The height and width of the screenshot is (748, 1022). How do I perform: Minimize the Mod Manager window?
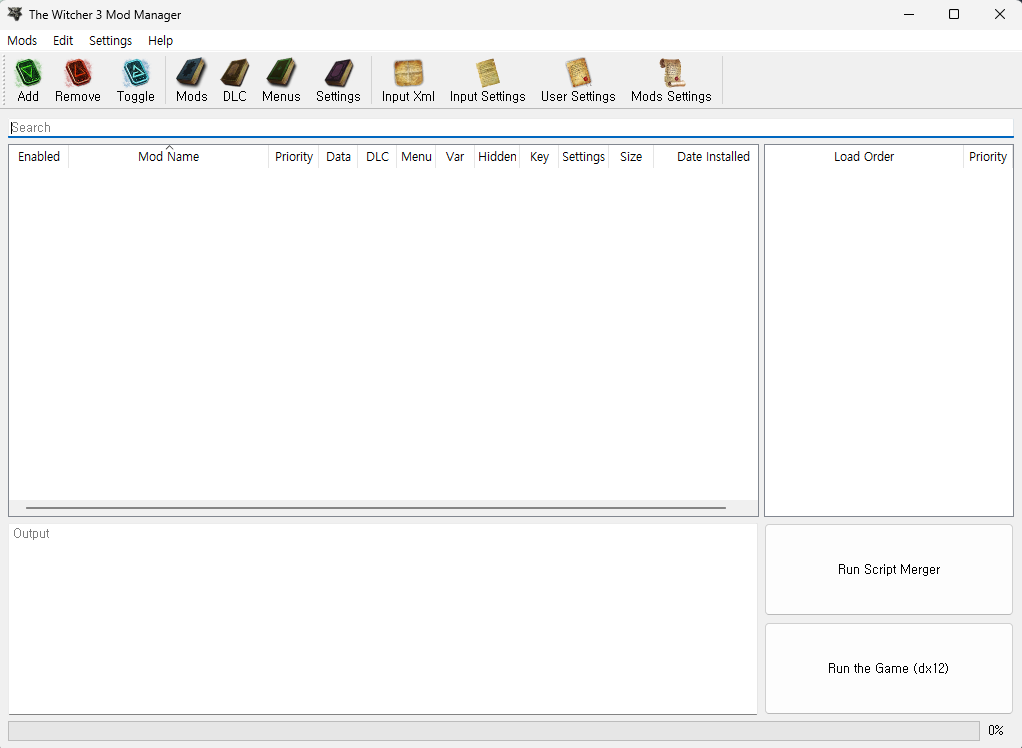[x=909, y=14]
